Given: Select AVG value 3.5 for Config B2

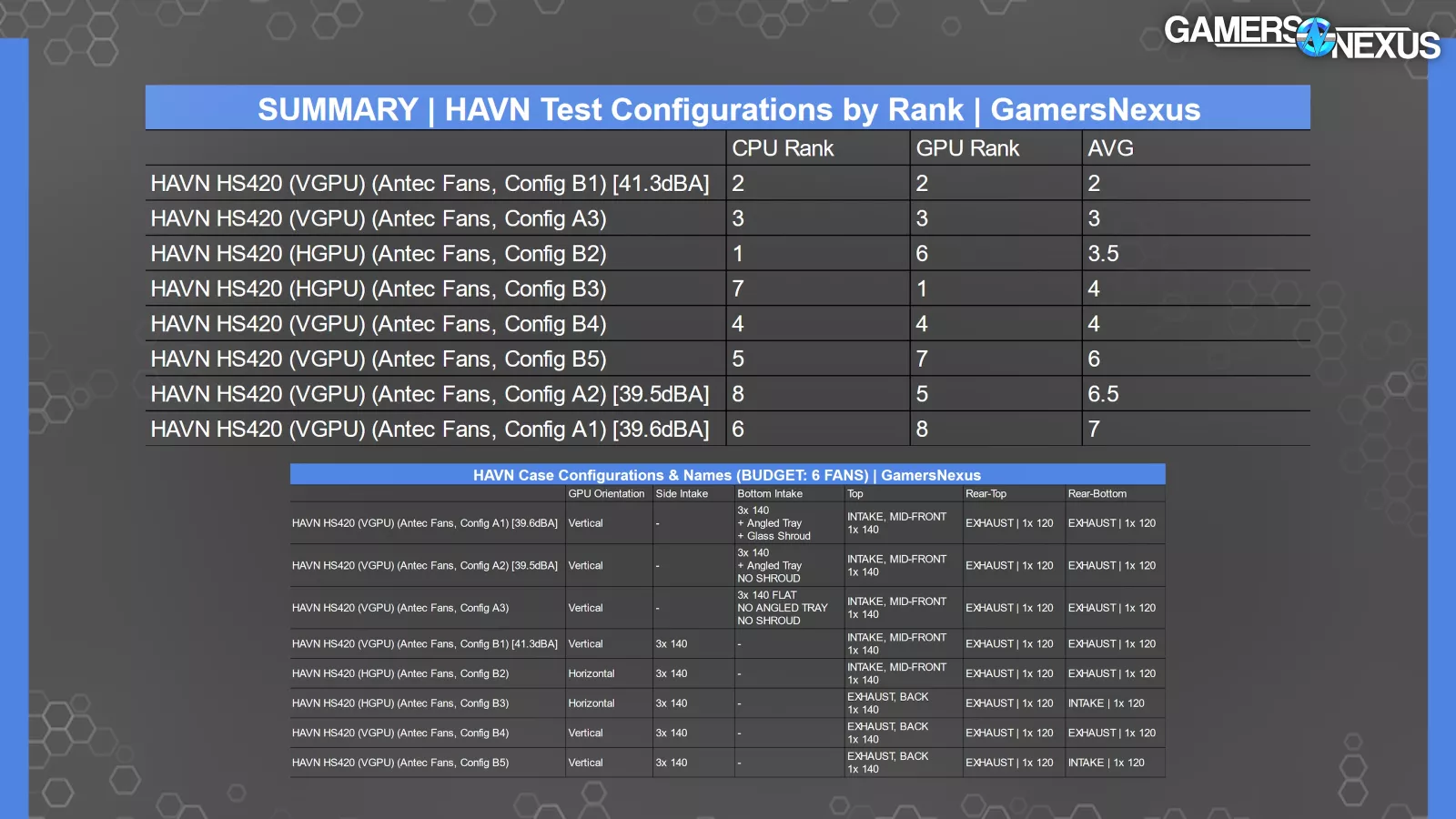Looking at the screenshot, I should click(1103, 254).
